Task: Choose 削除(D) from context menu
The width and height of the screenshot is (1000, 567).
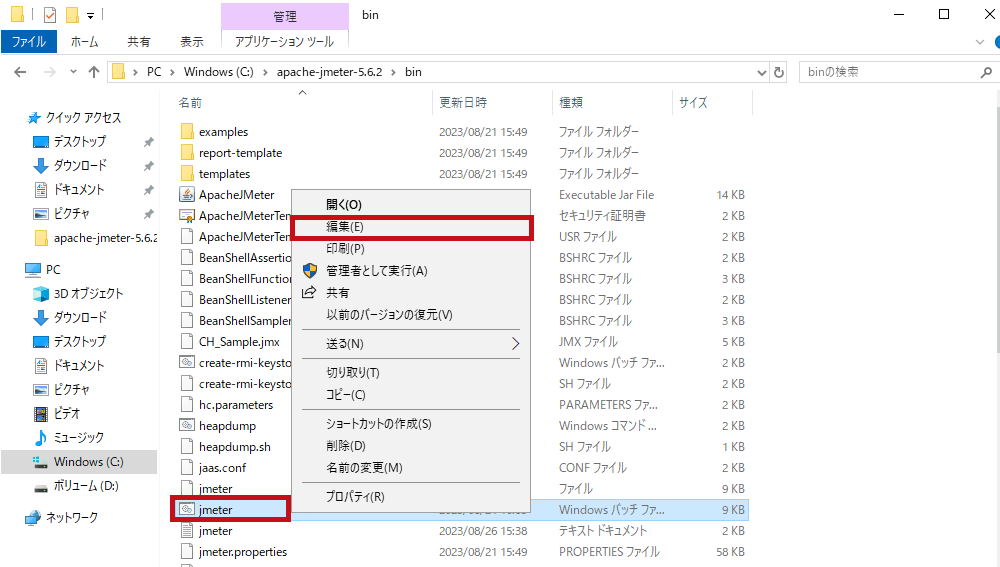Action: [x=410, y=446]
